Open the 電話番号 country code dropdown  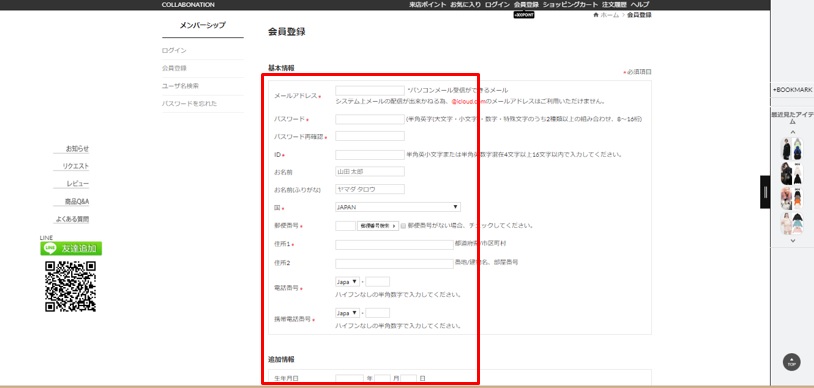[347, 282]
